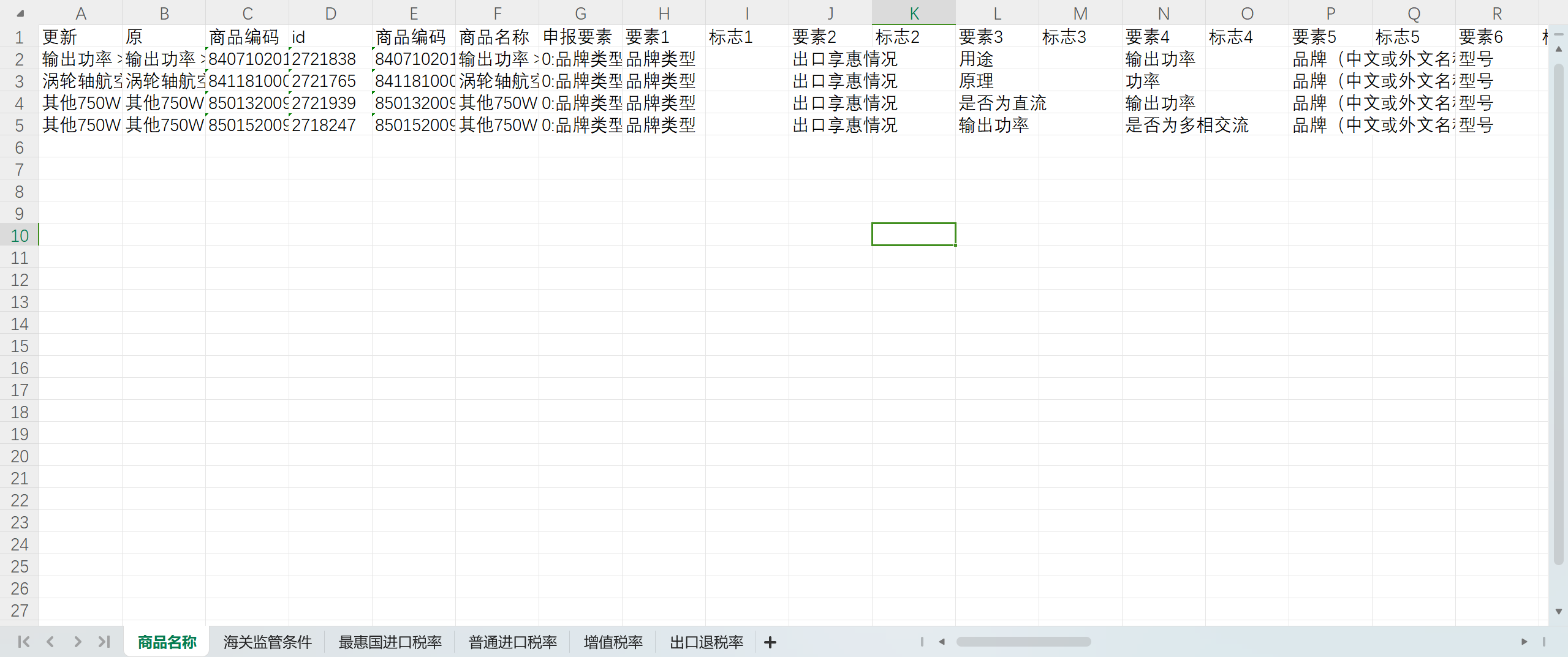Select row 1 header

20,37
